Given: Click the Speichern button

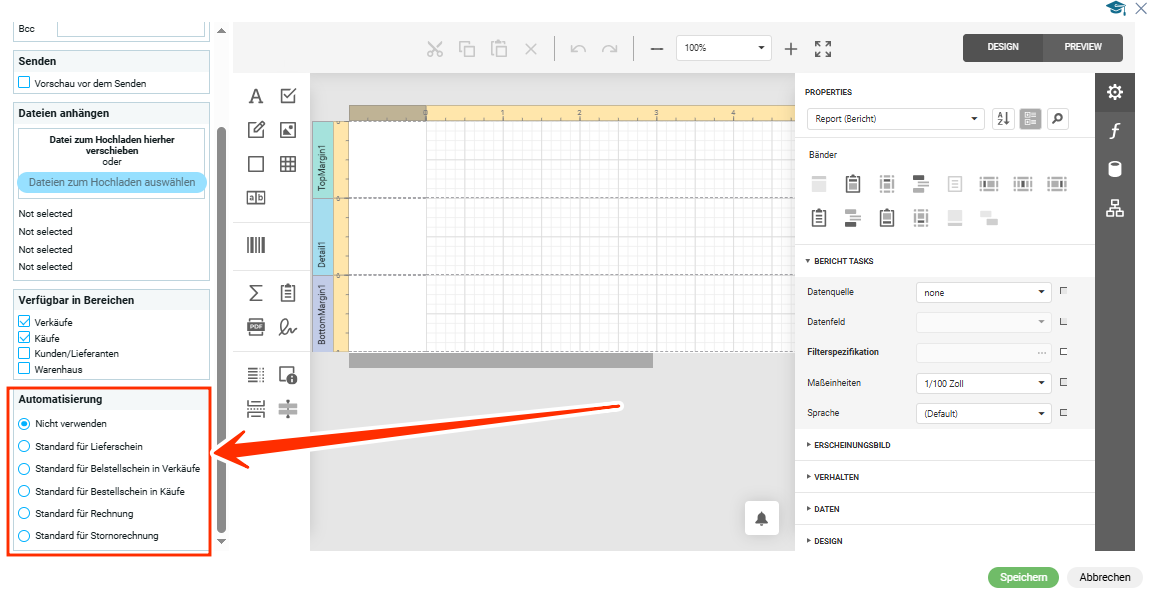Looking at the screenshot, I should (1022, 577).
